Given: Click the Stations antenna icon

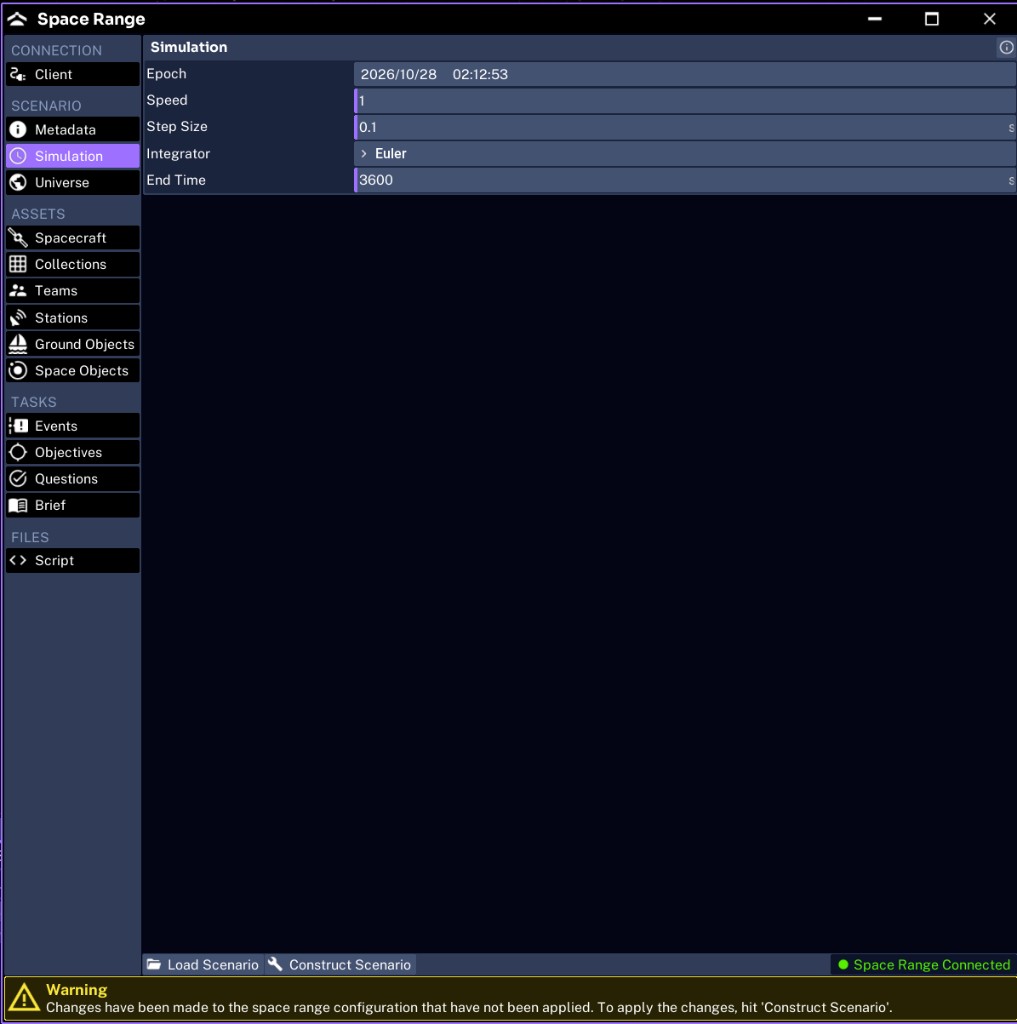Looking at the screenshot, I should pos(18,317).
